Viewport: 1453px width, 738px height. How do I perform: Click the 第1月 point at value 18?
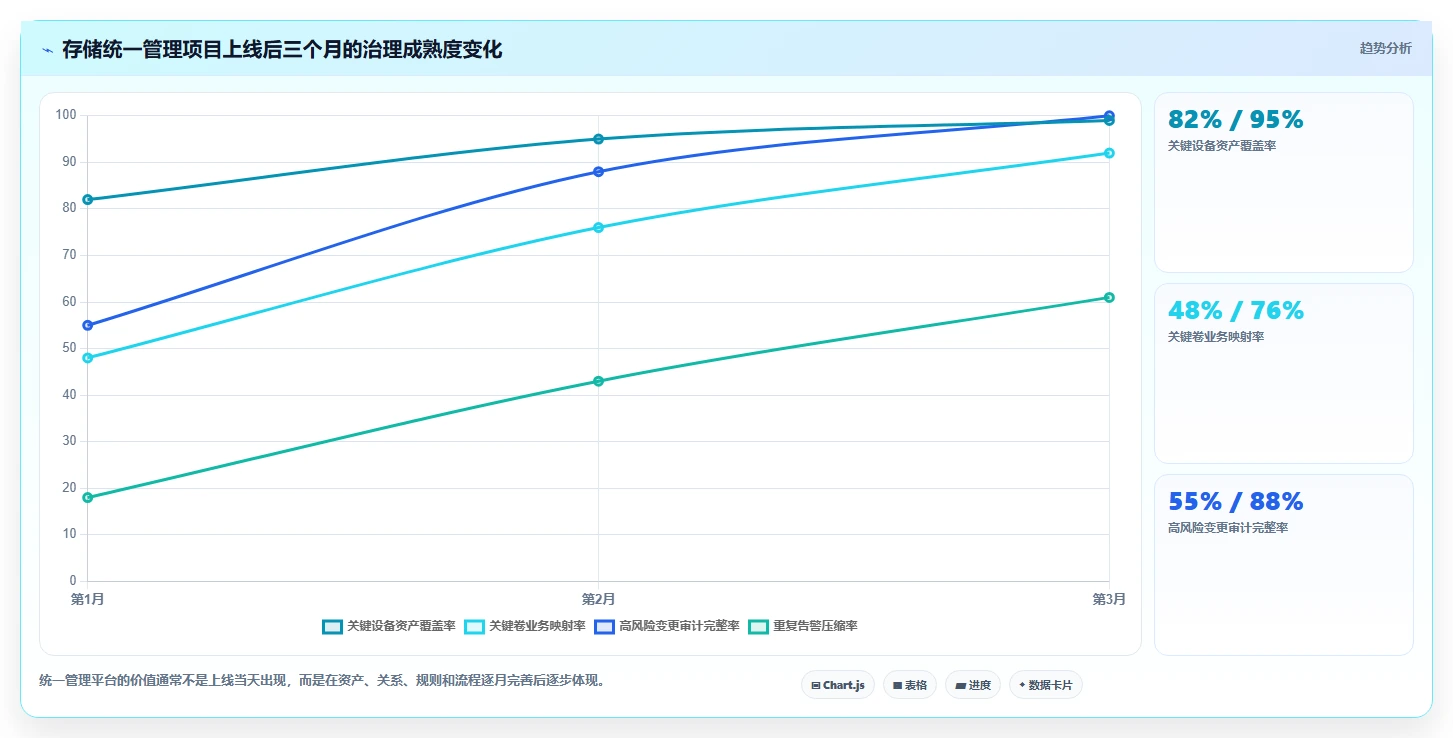click(88, 497)
